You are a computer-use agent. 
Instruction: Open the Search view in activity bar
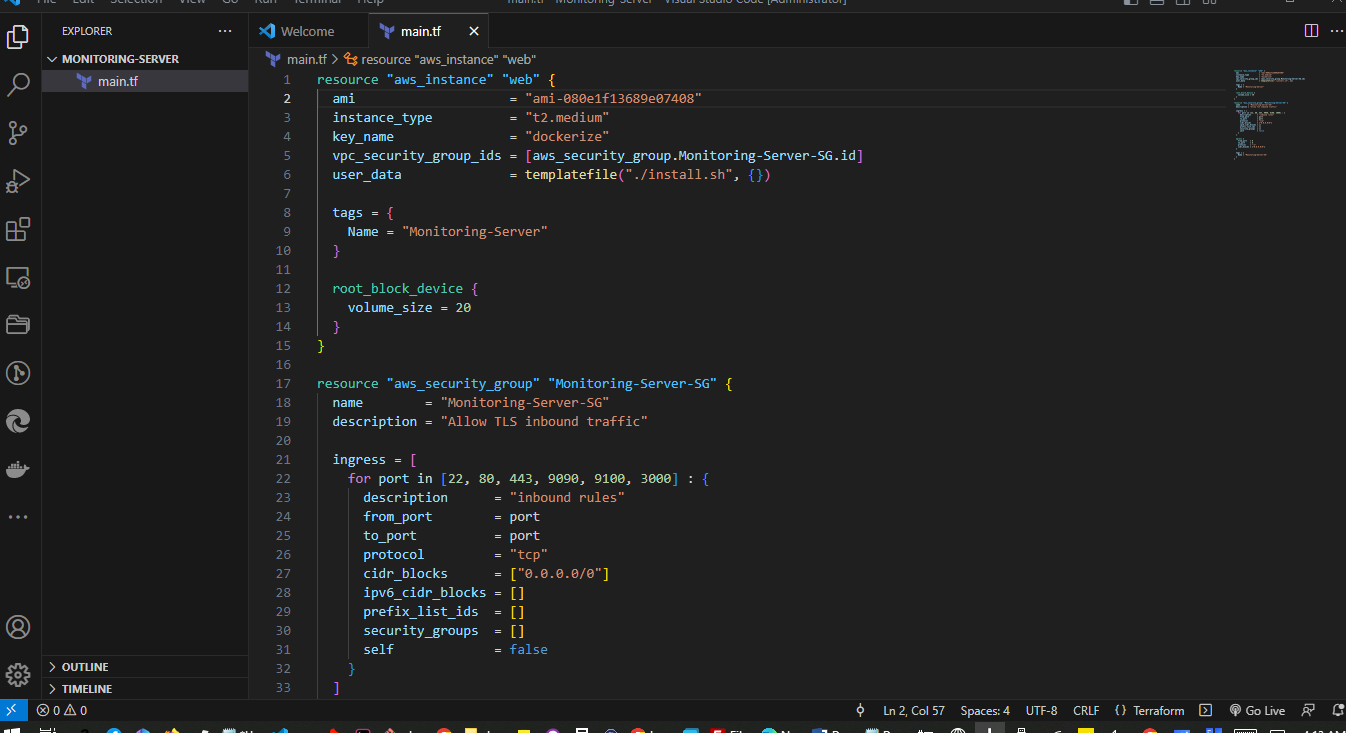pos(18,85)
